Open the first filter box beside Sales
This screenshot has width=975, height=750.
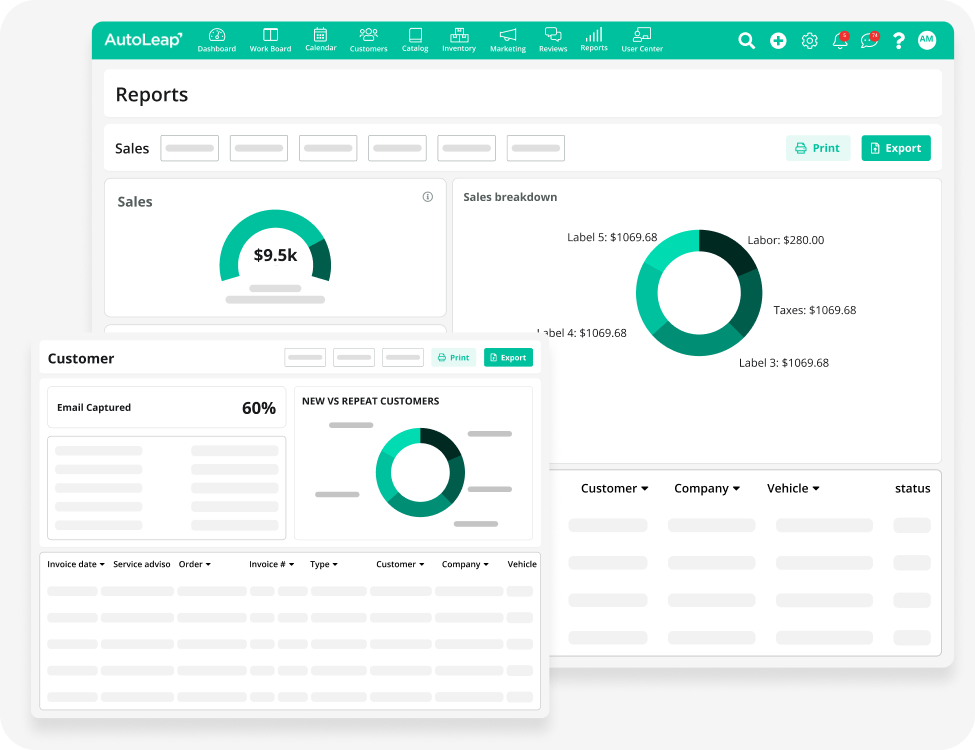point(190,148)
